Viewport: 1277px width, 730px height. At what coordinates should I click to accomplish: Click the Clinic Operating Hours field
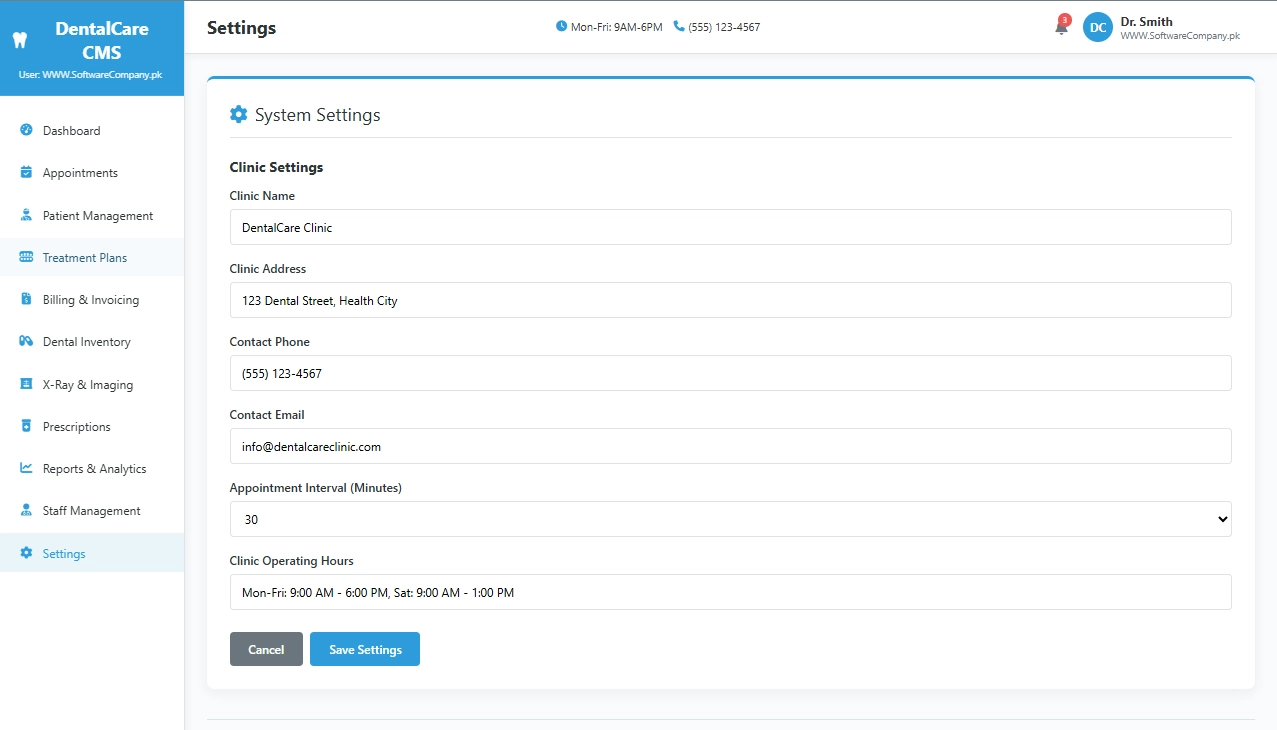click(730, 592)
